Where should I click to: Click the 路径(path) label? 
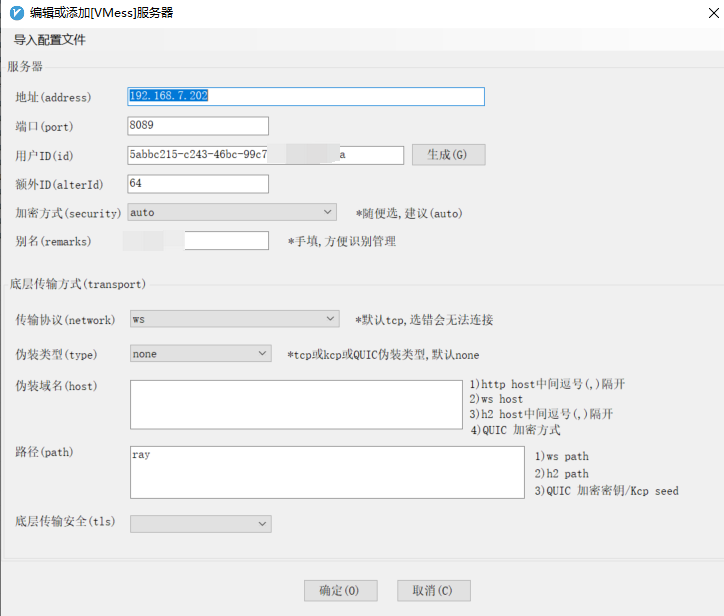pyautogui.click(x=44, y=452)
